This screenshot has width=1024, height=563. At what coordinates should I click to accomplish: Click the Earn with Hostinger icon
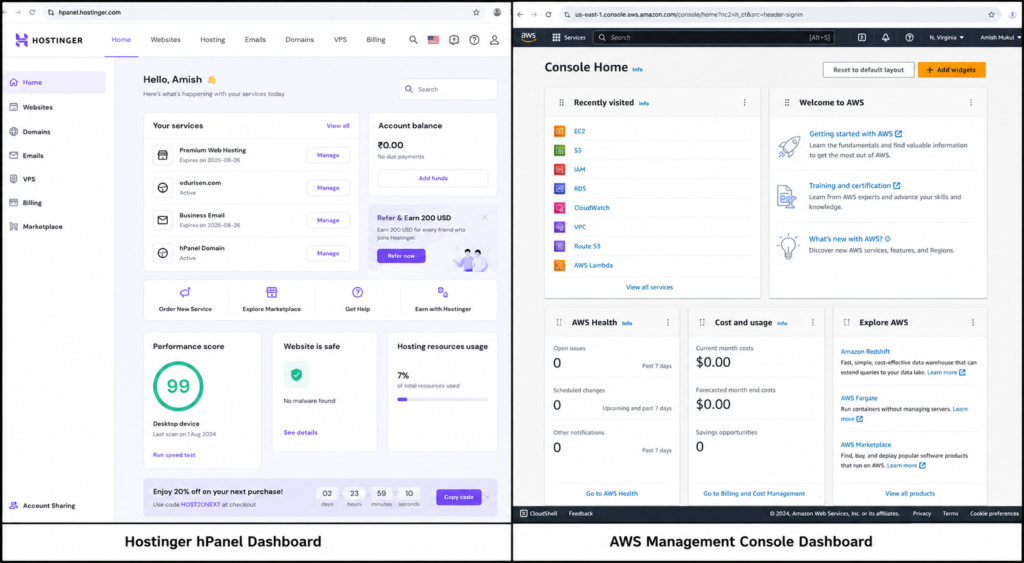point(443,292)
